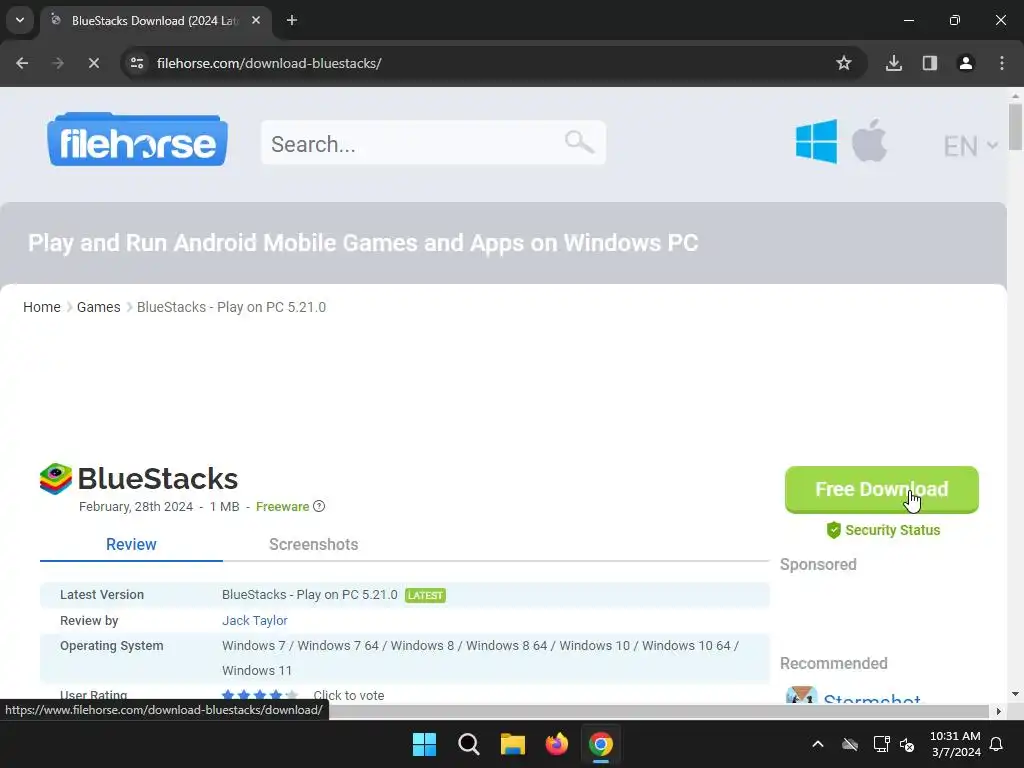Click the search magnifier icon
Image resolution: width=1024 pixels, height=768 pixels.
pos(579,142)
